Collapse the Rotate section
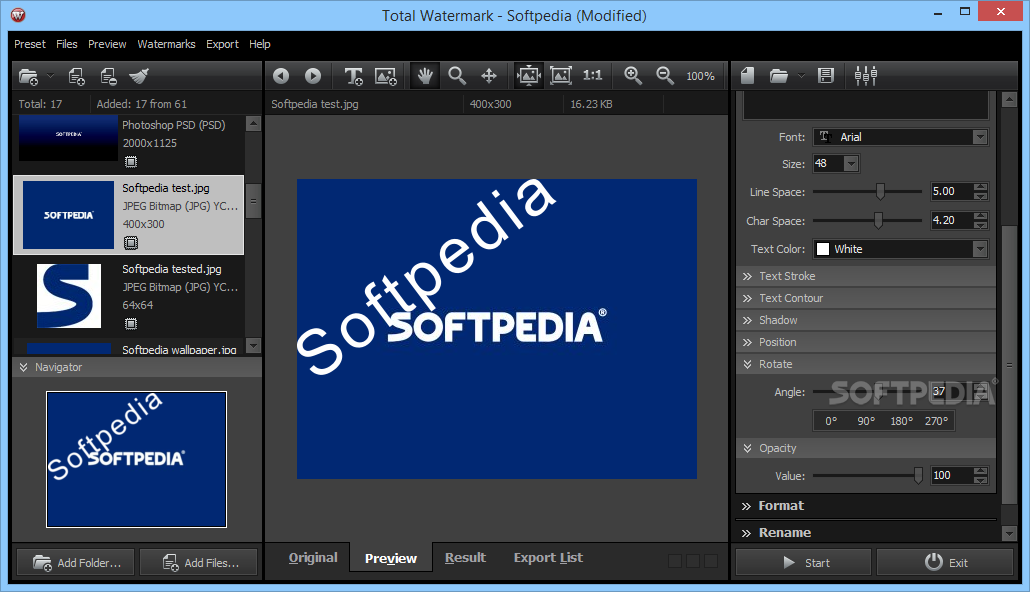This screenshot has height=592, width=1030. [866, 364]
